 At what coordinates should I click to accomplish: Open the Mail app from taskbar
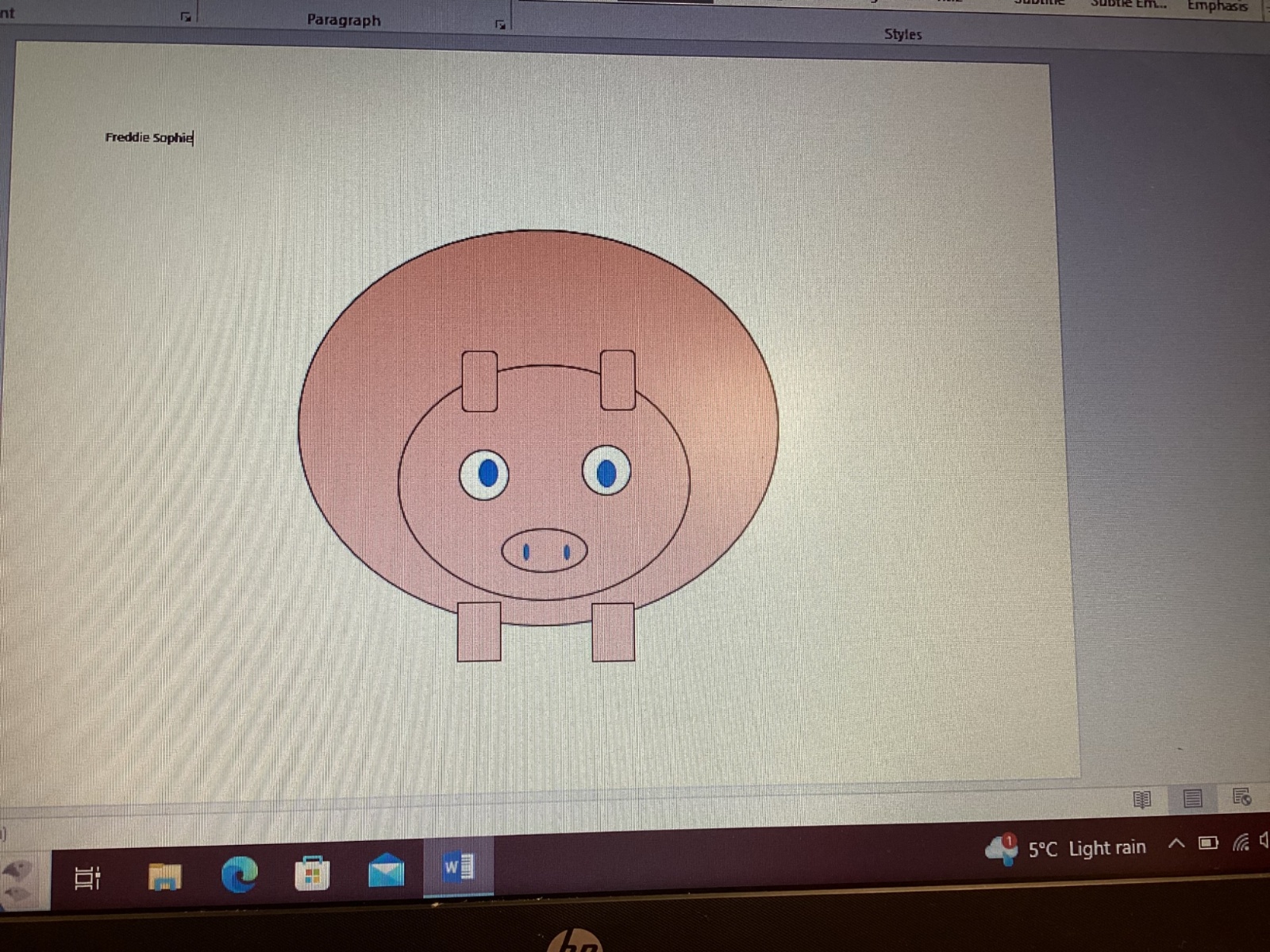coord(387,871)
